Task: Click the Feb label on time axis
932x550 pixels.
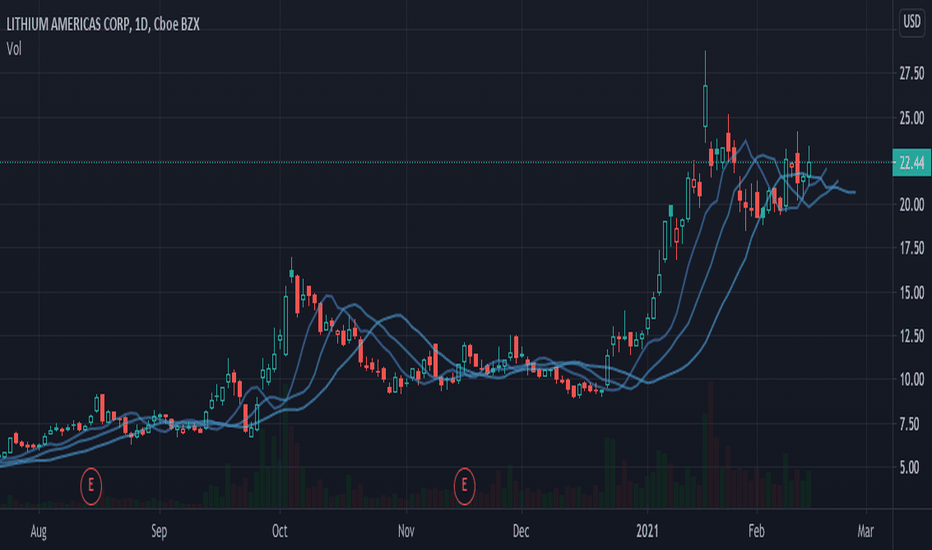Action: tap(756, 531)
